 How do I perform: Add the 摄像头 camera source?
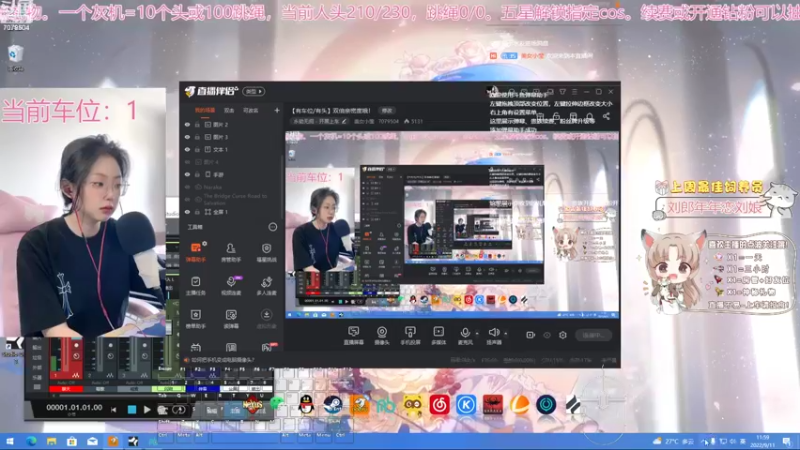(382, 335)
